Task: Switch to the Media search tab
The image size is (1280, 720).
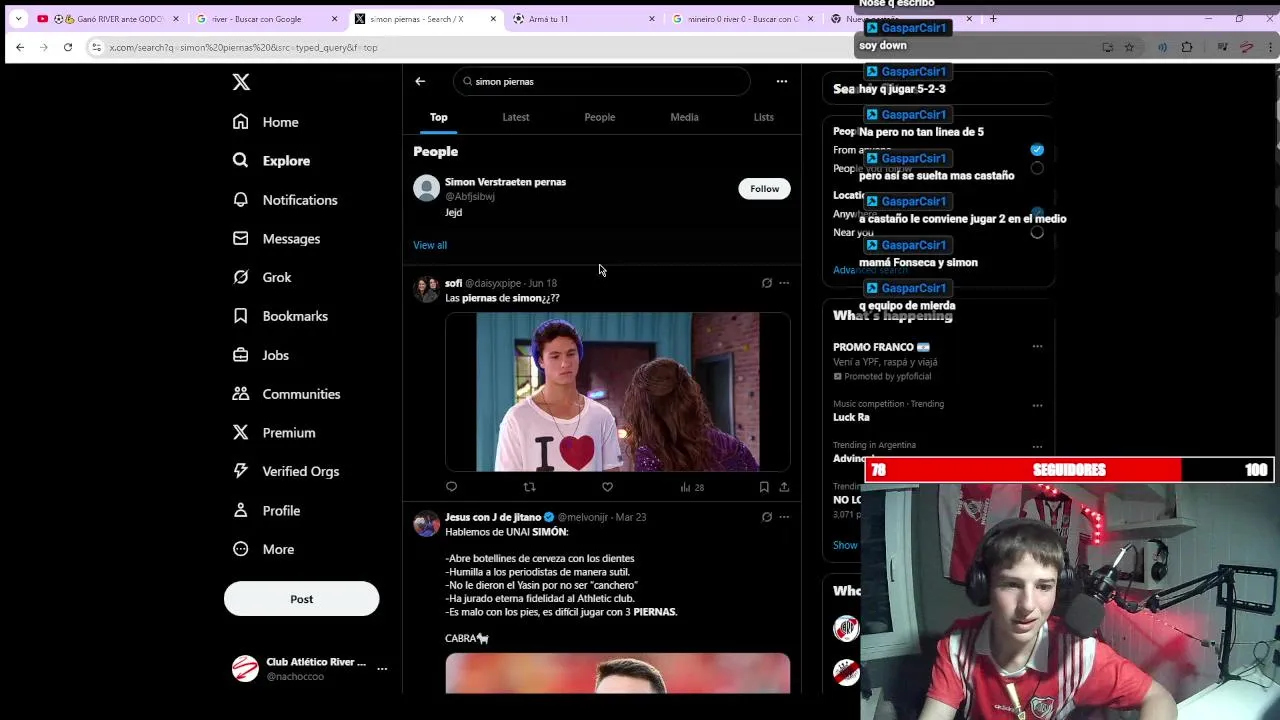Action: coord(684,117)
